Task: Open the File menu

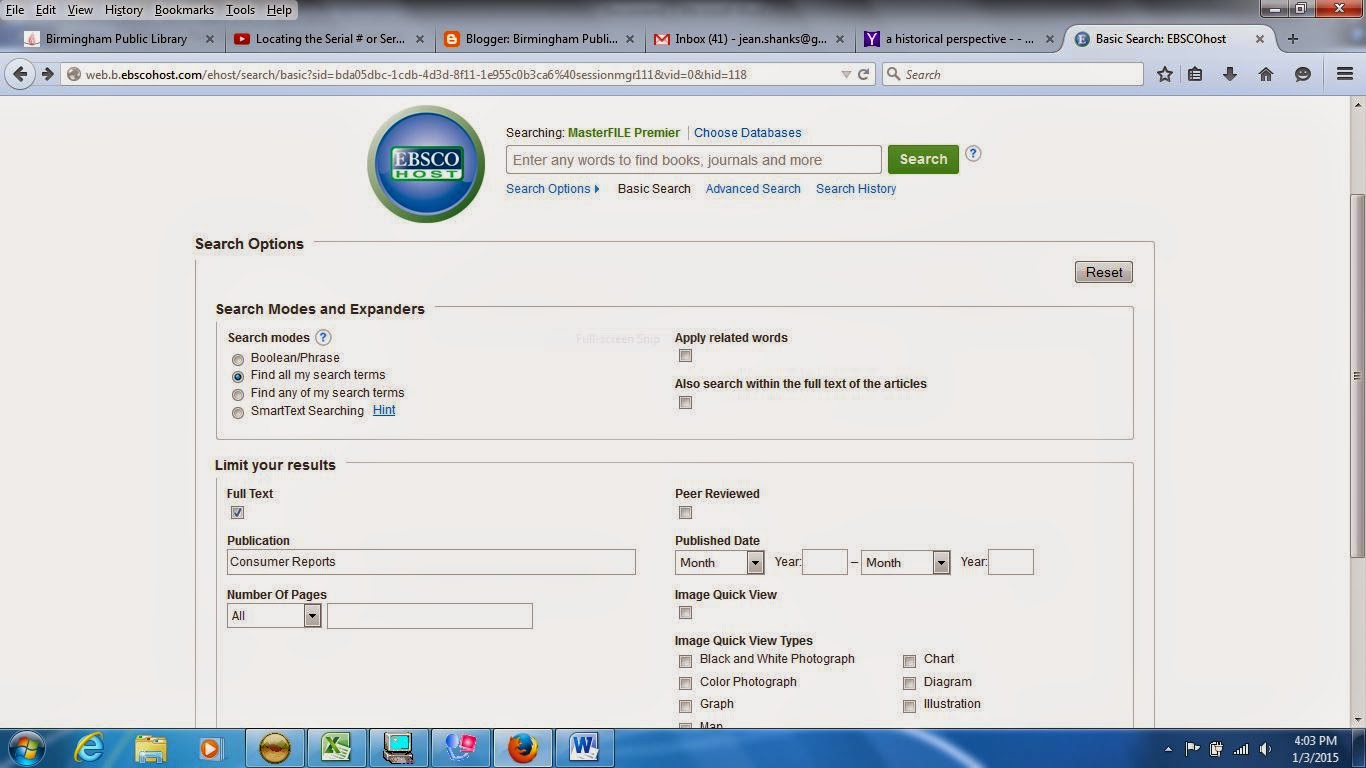Action: (15, 10)
